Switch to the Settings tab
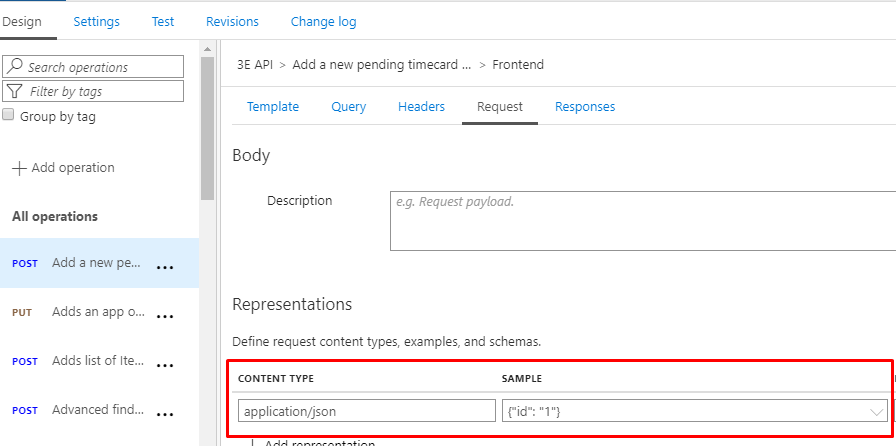The height and width of the screenshot is (446, 896). [x=97, y=22]
